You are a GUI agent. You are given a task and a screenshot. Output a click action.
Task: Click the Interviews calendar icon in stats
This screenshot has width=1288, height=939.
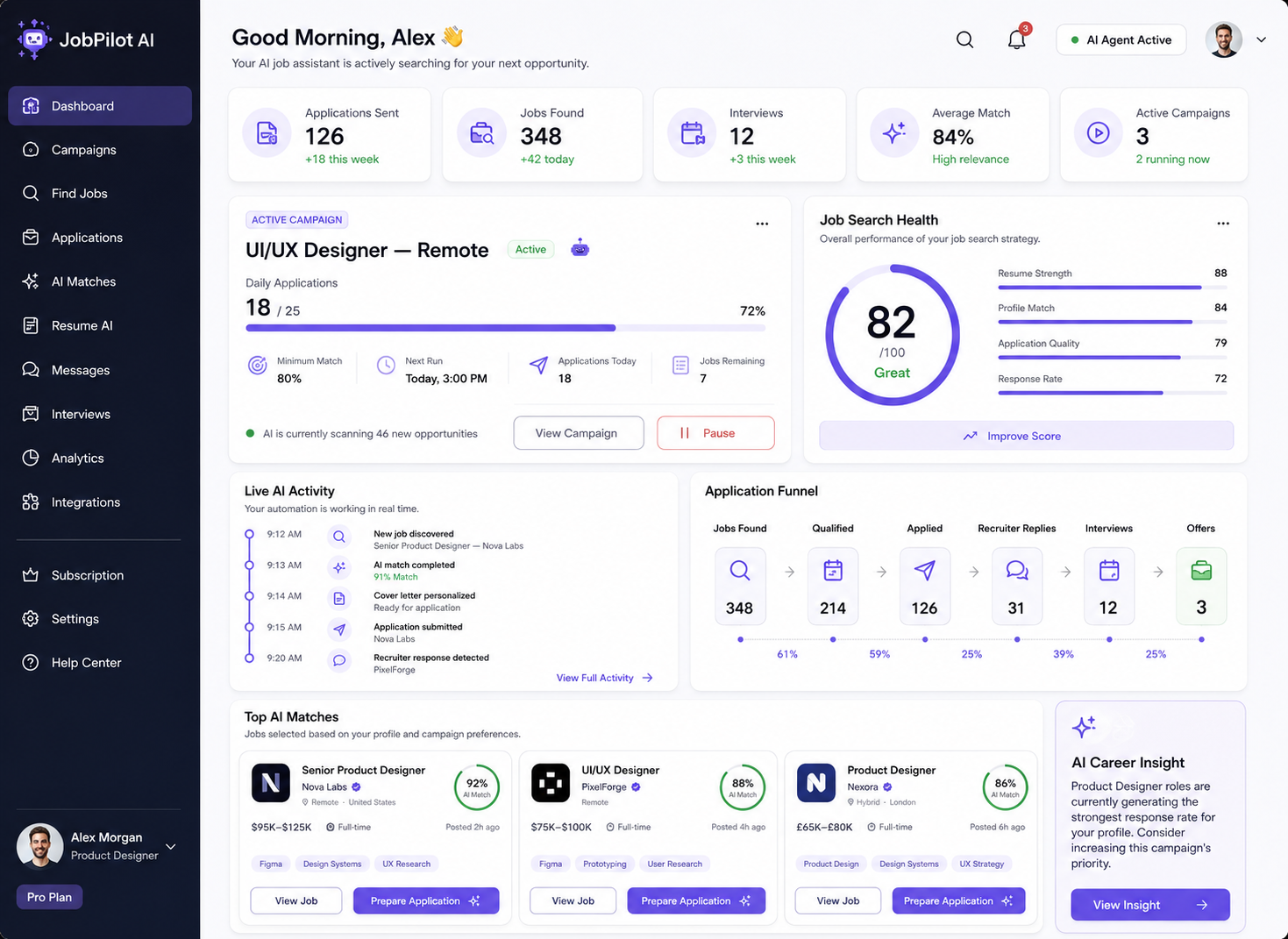[692, 133]
